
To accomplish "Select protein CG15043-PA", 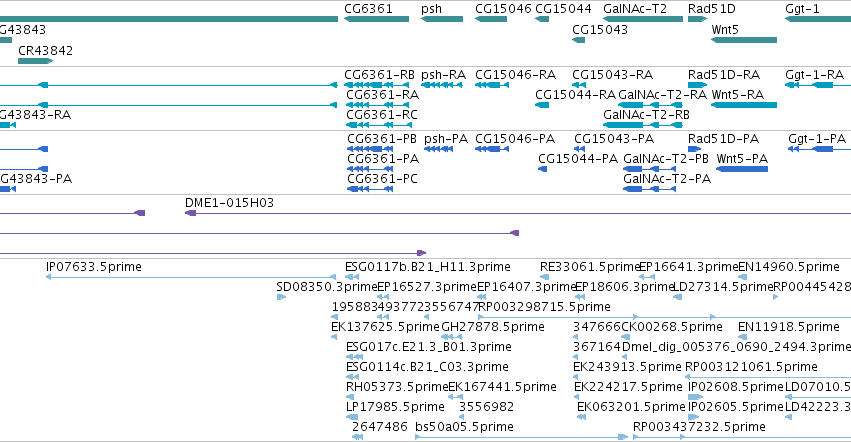I will (580, 149).
